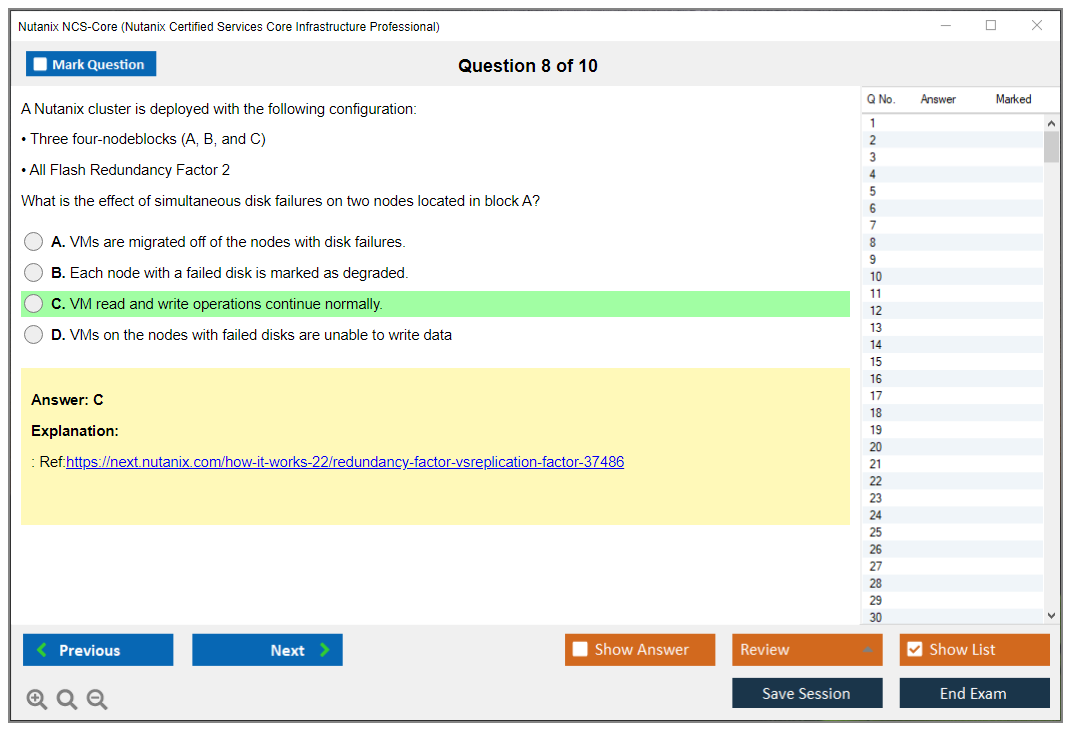Click the reset zoom magnifier icon

67,700
